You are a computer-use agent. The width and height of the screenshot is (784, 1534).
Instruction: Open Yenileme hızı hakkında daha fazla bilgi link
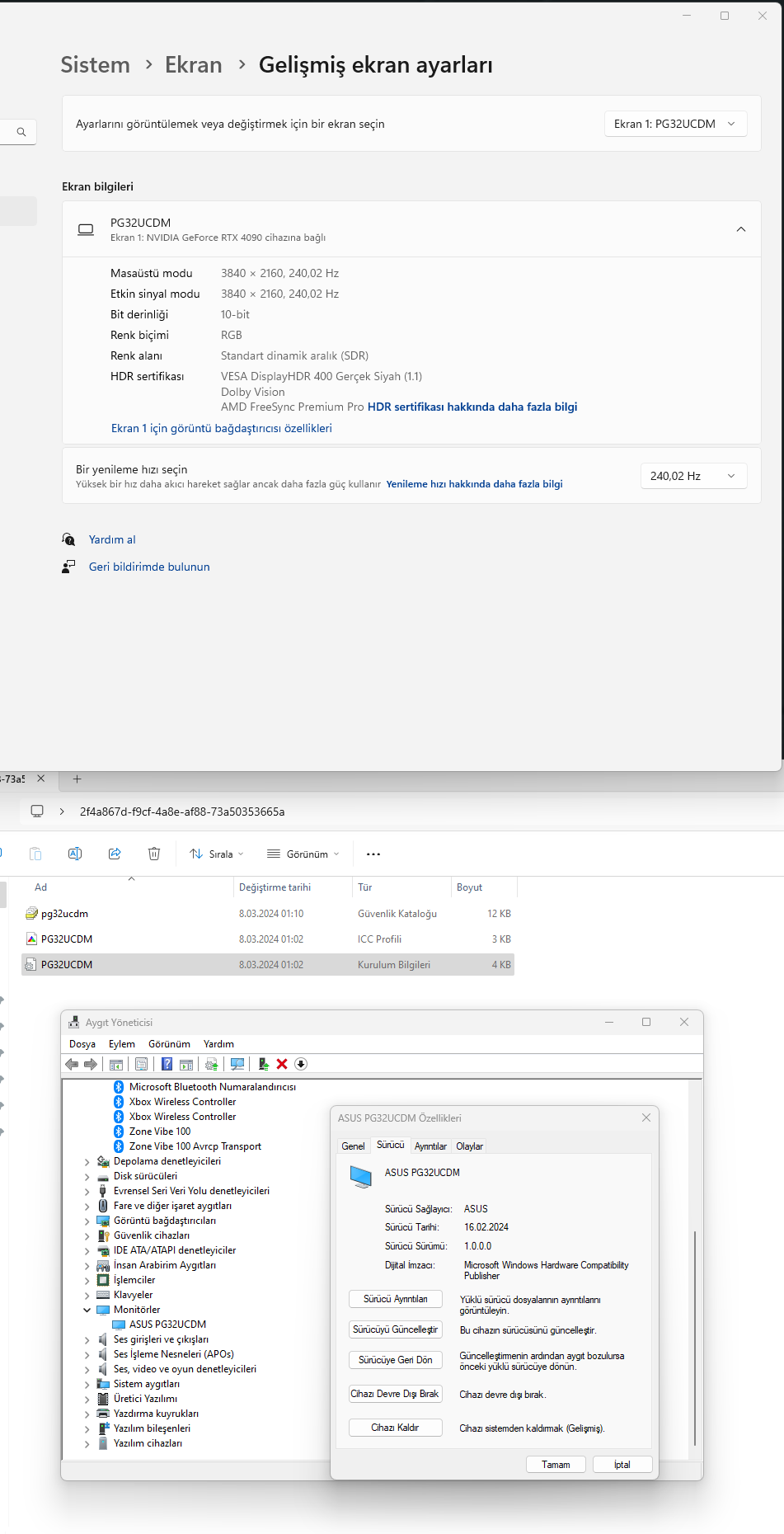(475, 484)
